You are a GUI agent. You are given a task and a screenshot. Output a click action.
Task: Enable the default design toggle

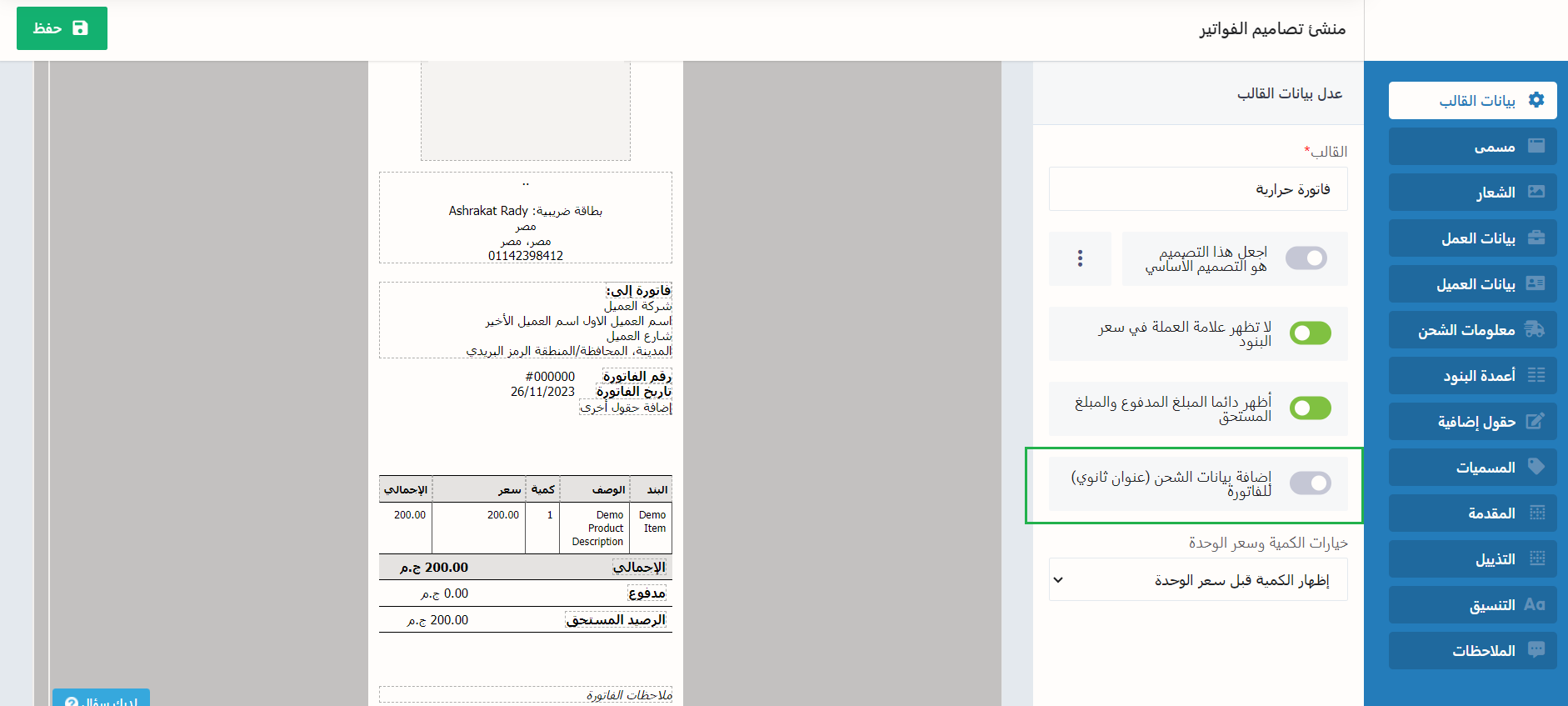click(x=1306, y=258)
